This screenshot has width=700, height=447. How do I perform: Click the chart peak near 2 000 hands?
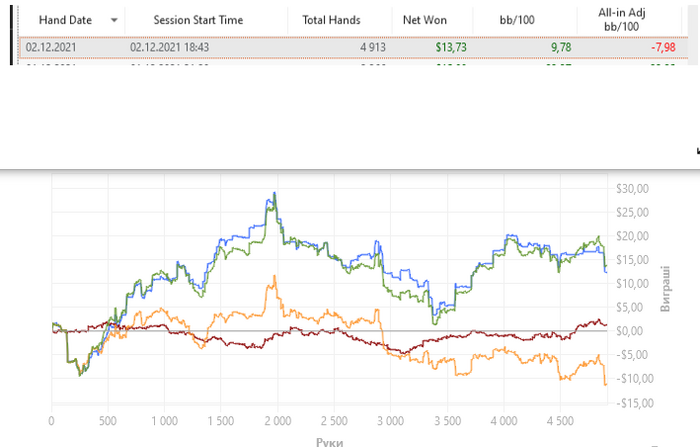coord(275,193)
